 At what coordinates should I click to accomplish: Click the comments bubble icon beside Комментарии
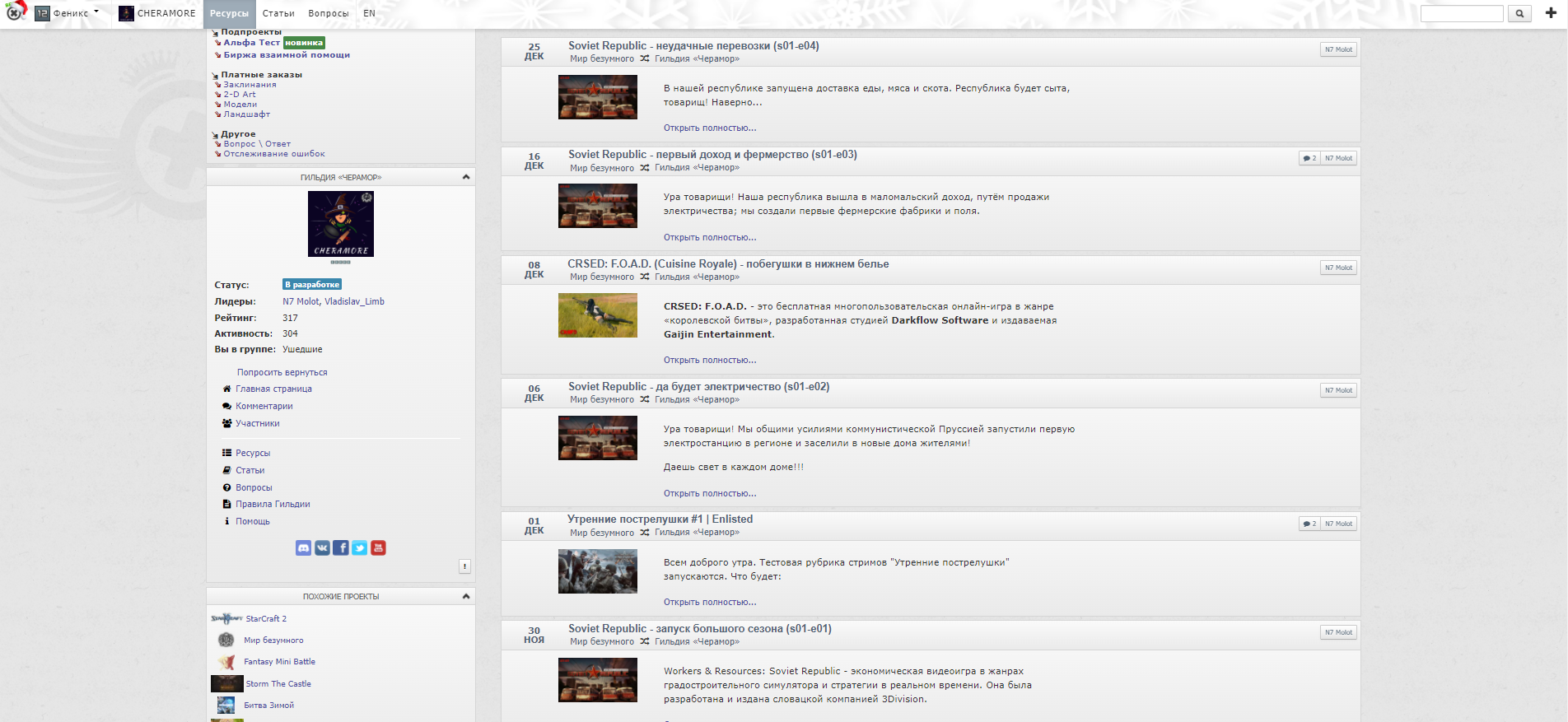pos(226,406)
